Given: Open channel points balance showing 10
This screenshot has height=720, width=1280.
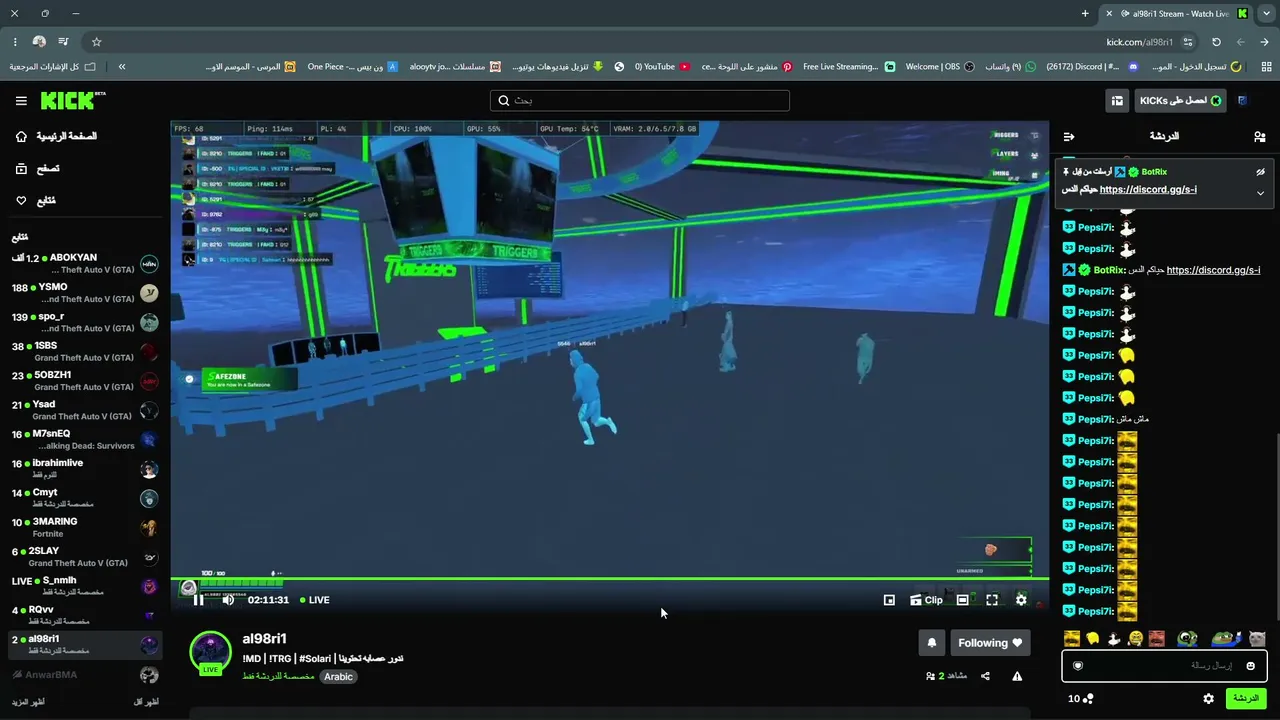Looking at the screenshot, I should coord(1081,698).
